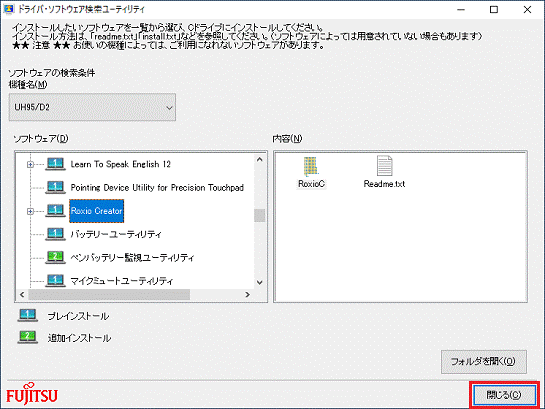The image size is (545, 409).
Task: Open the UH95/D2 model name dropdown
Action: (92, 107)
